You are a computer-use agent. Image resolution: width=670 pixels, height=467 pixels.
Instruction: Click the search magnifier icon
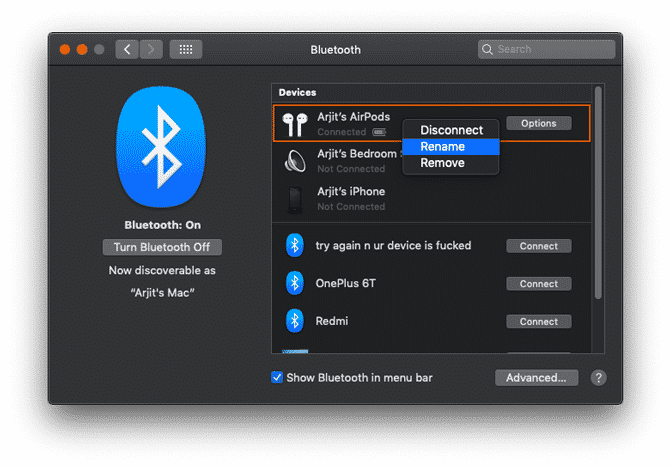[487, 50]
